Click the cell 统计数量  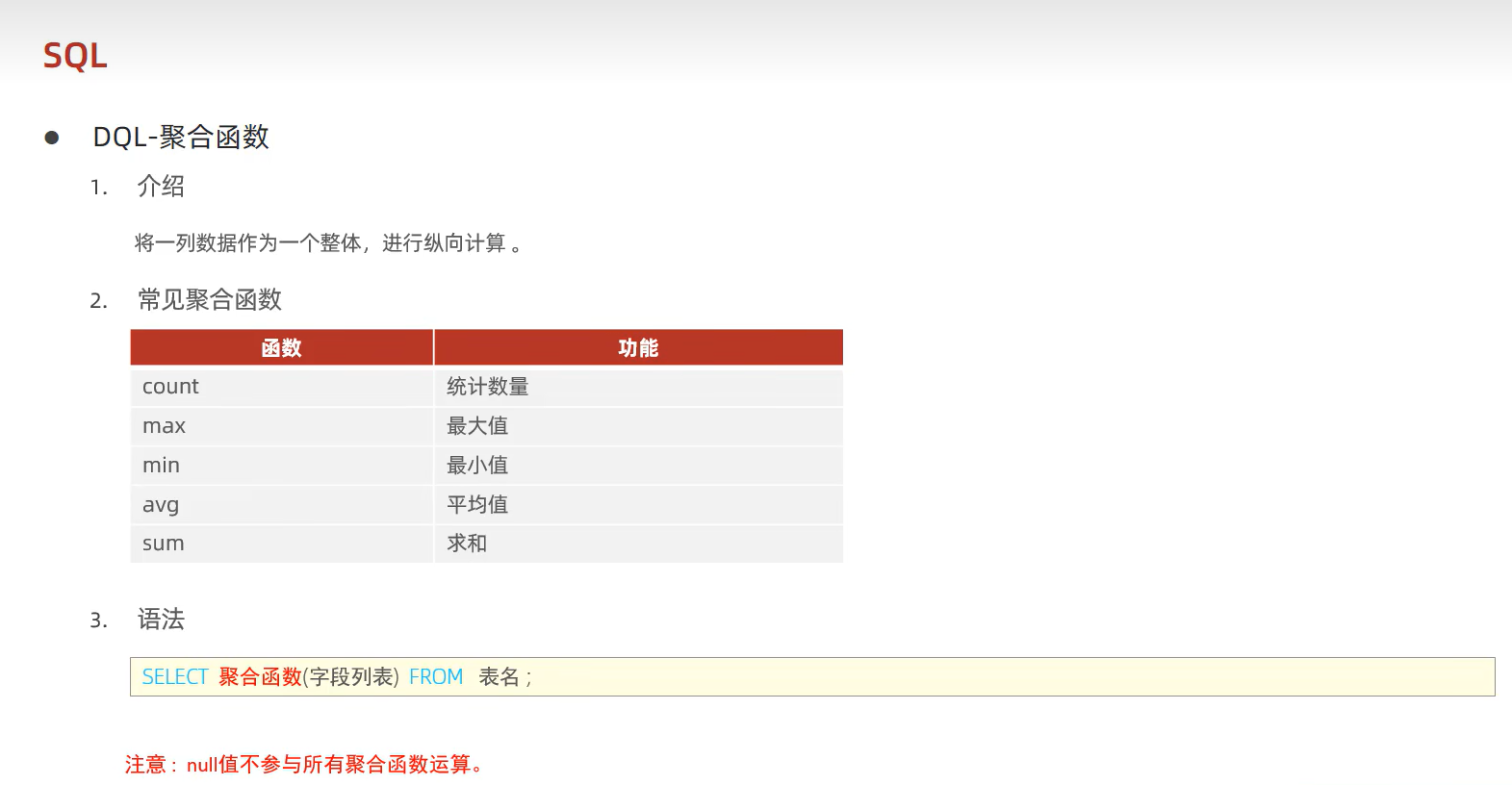638,387
